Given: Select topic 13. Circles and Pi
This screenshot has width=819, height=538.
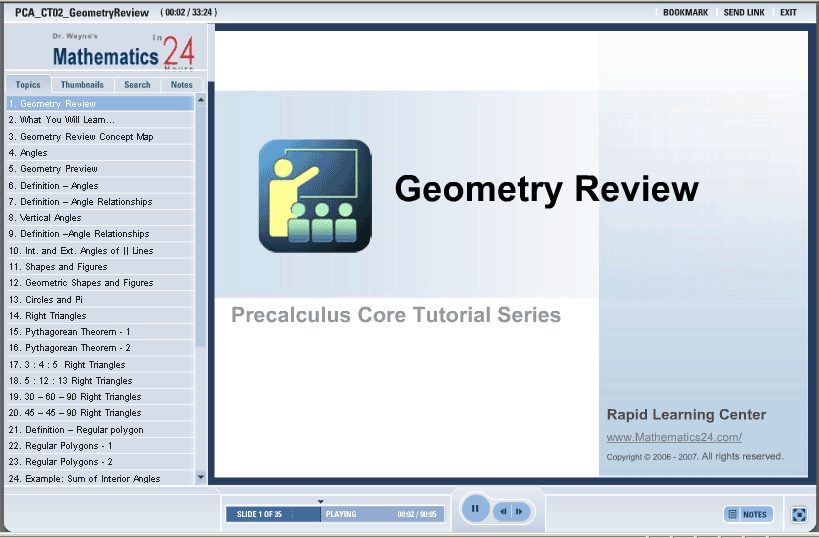Looking at the screenshot, I should 100,299.
